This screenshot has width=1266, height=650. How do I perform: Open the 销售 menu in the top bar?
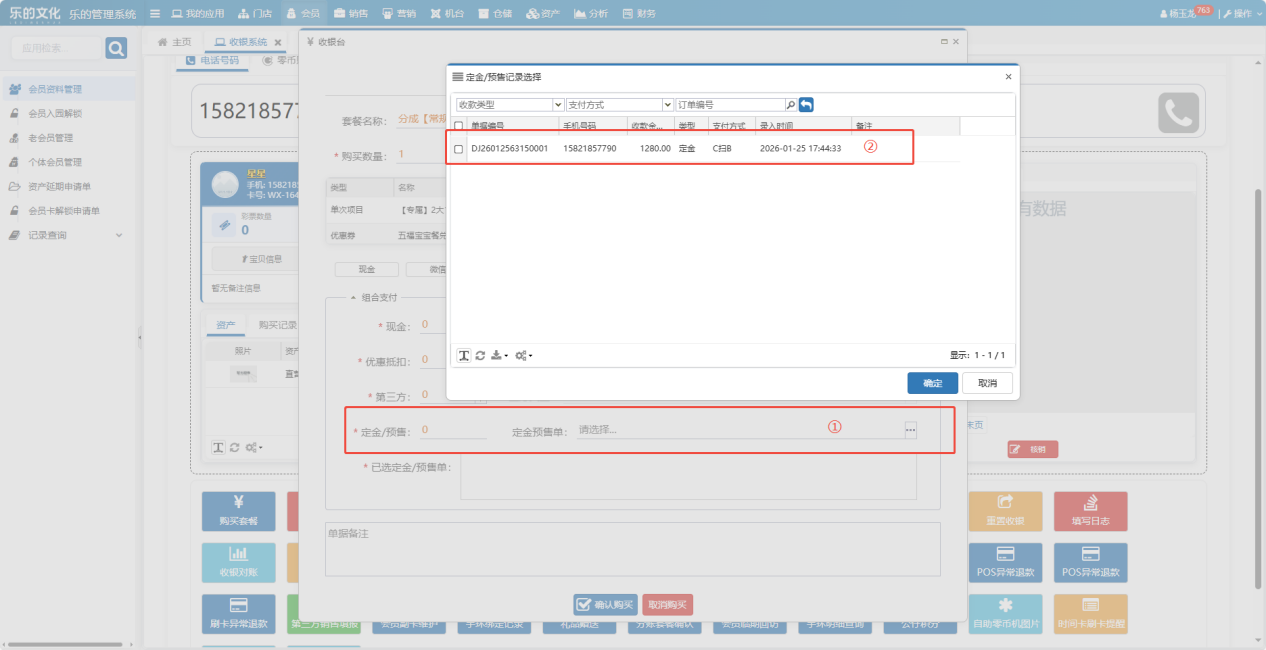coord(351,14)
